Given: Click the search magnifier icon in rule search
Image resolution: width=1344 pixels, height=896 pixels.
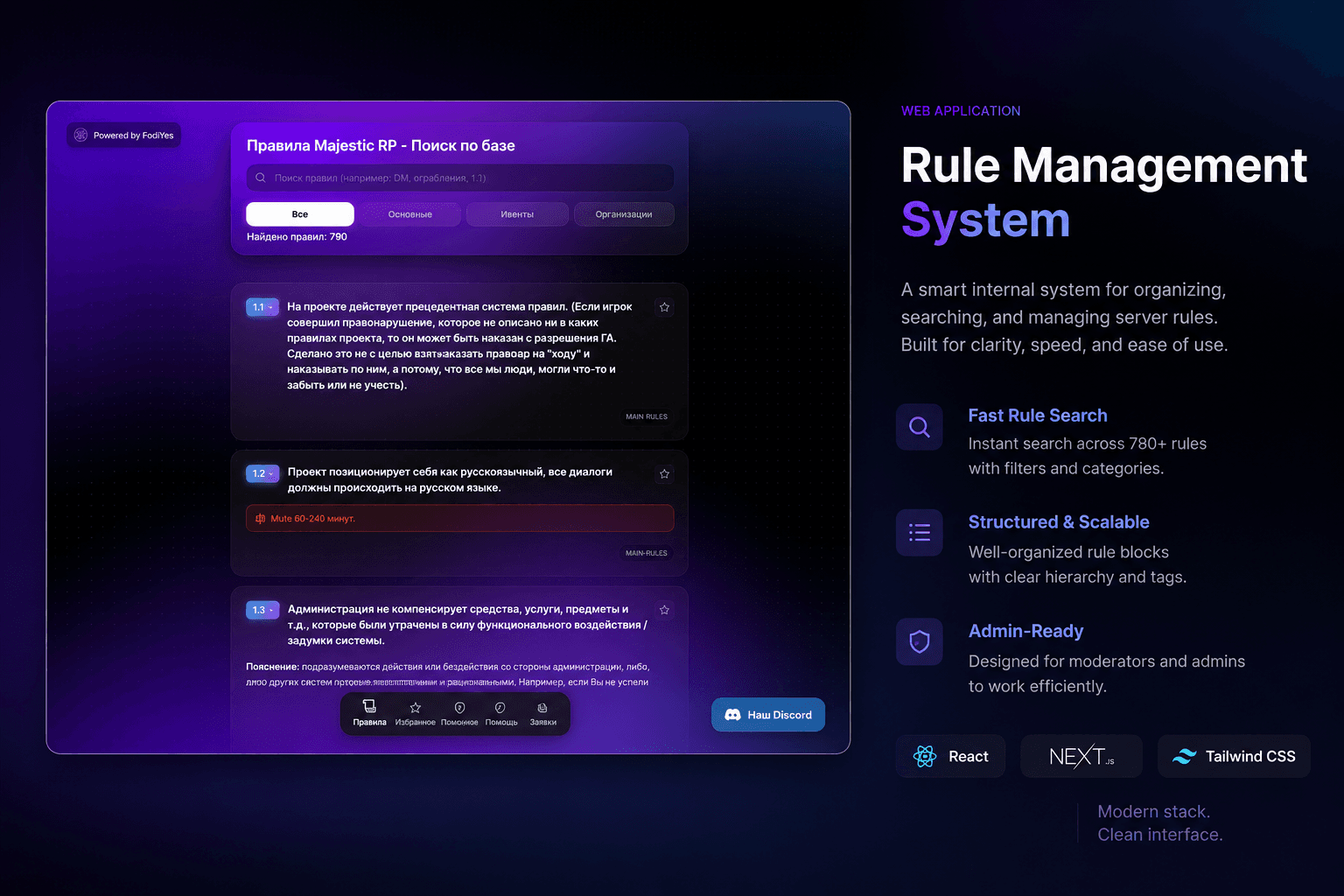Looking at the screenshot, I should coord(261,178).
